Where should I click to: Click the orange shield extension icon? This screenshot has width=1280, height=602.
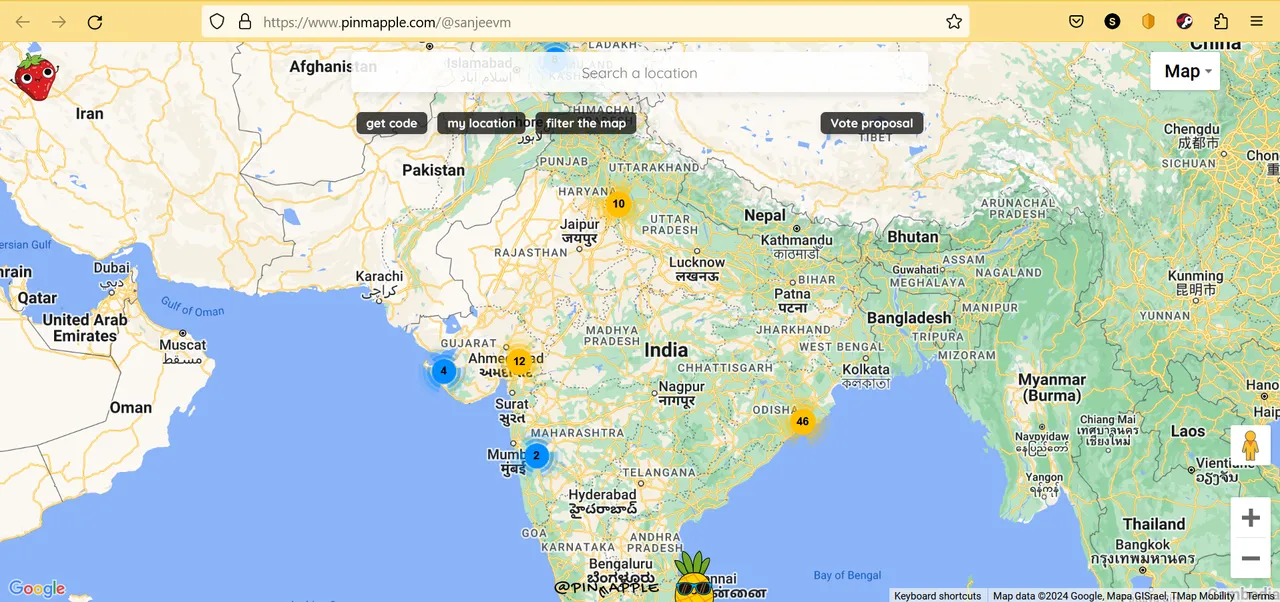click(1149, 21)
